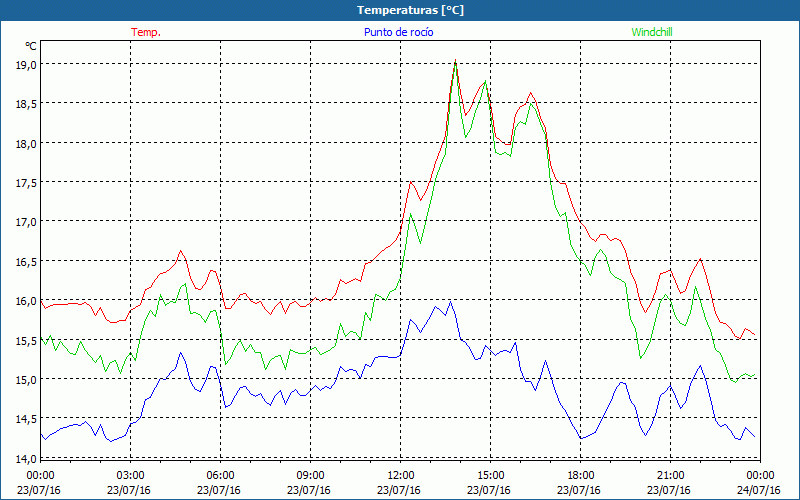800x500 pixels.
Task: Select the green 'Windchill' legend label
Action: [652, 32]
